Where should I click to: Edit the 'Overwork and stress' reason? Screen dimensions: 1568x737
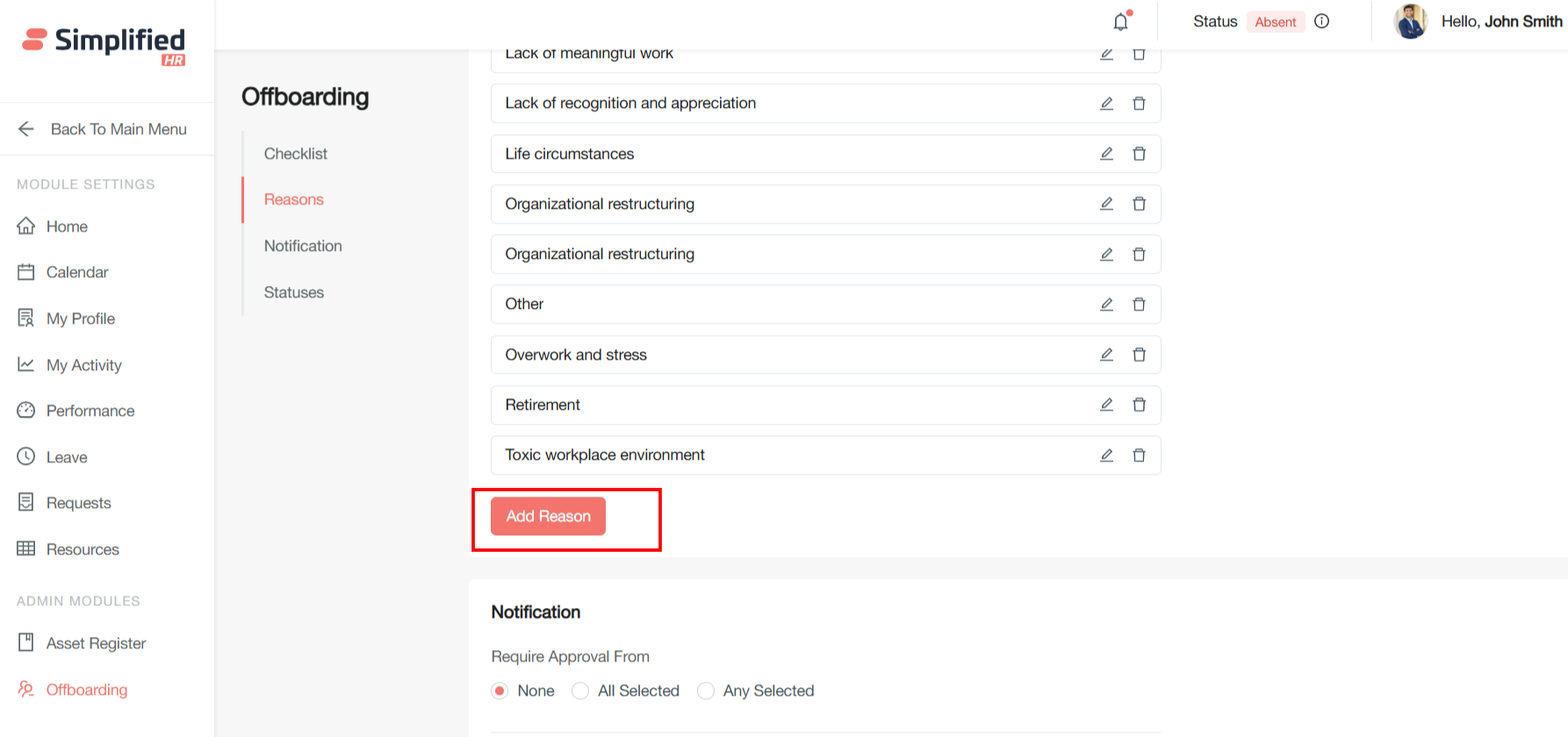tap(1106, 354)
